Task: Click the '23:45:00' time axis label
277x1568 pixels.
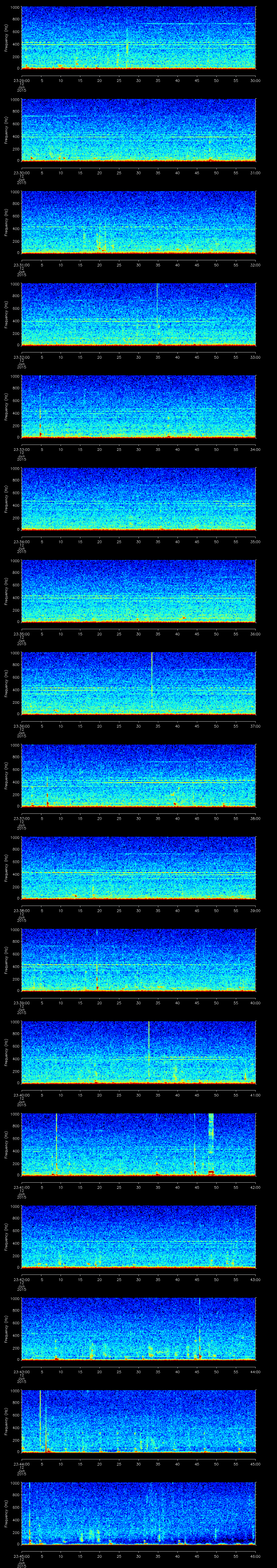Action: tap(21, 1556)
